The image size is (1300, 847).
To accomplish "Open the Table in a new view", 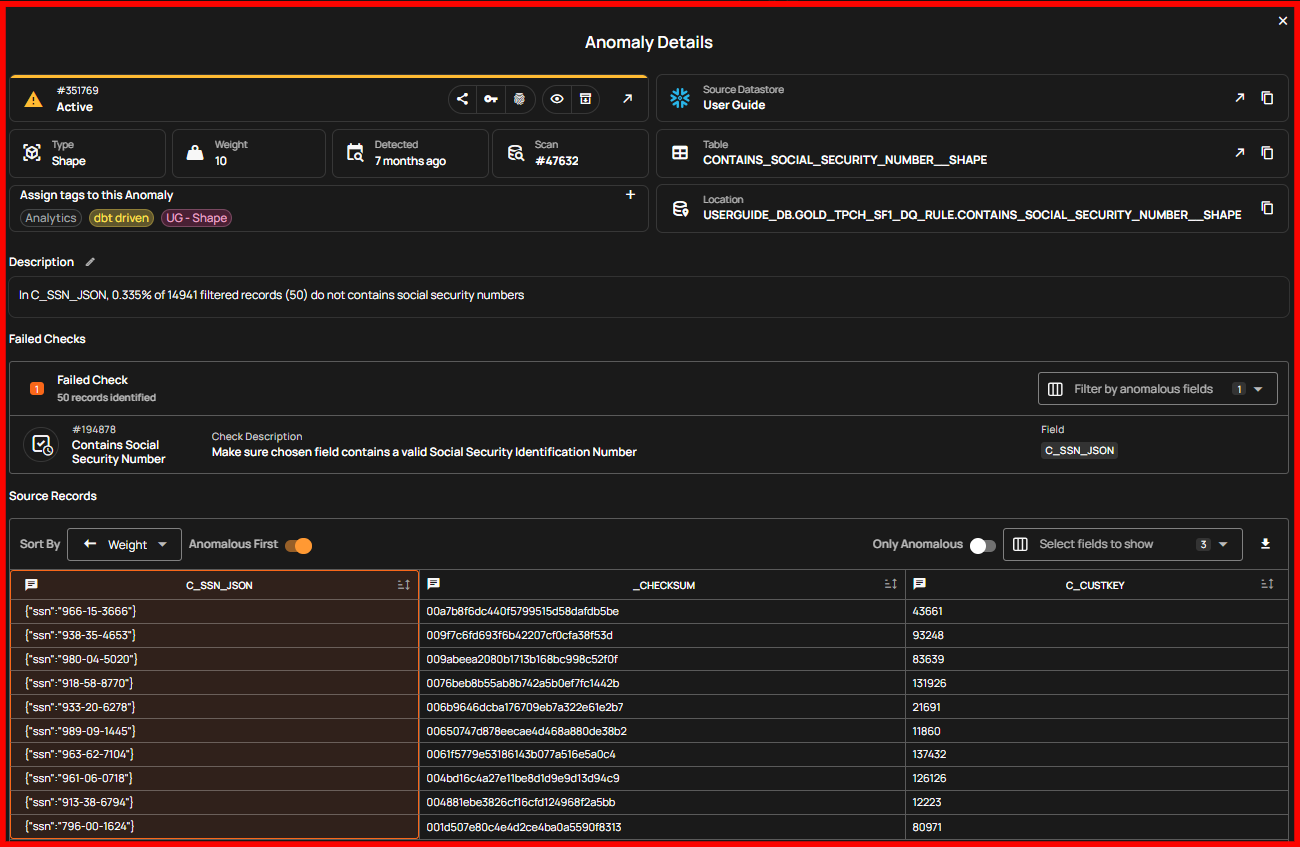I will [x=1240, y=153].
